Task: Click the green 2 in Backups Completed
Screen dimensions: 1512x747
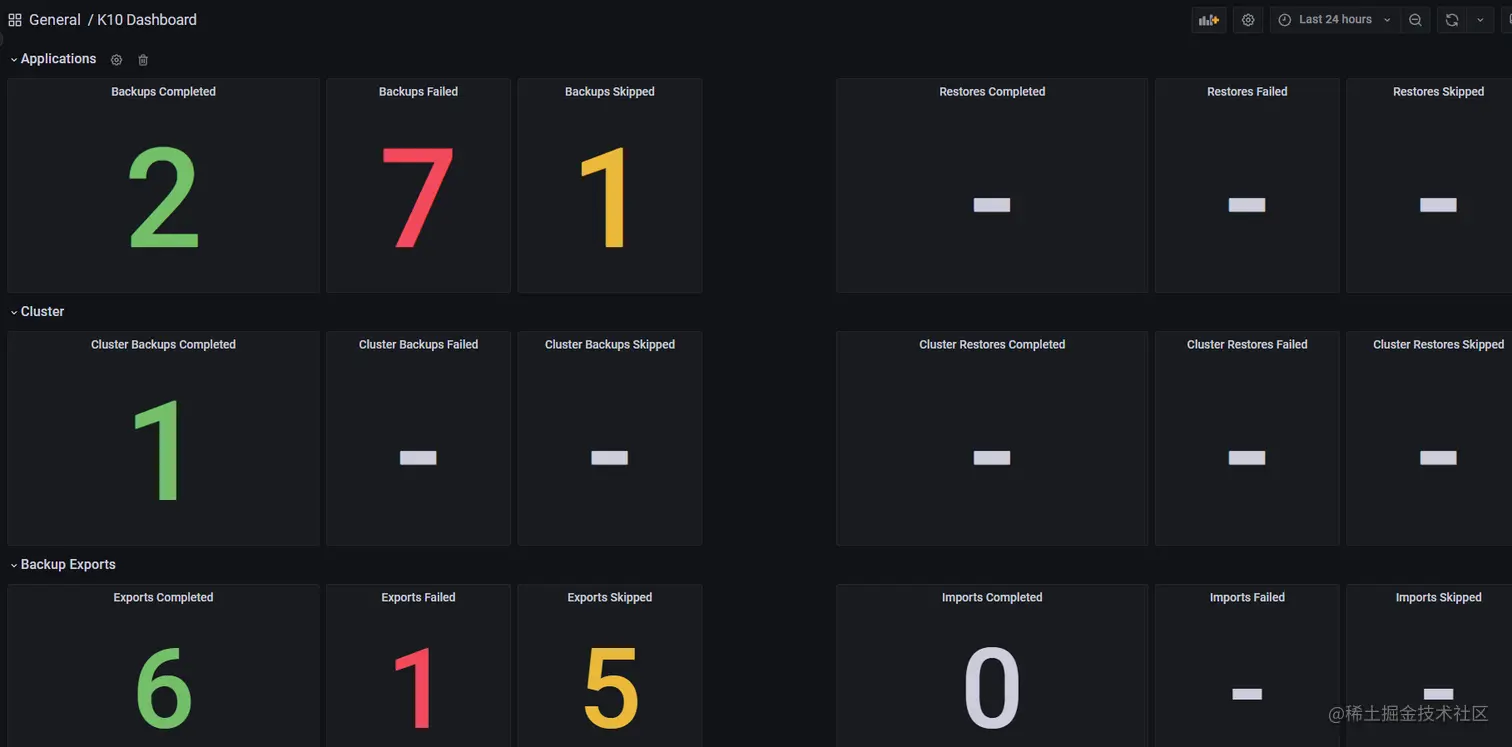Action: [163, 199]
